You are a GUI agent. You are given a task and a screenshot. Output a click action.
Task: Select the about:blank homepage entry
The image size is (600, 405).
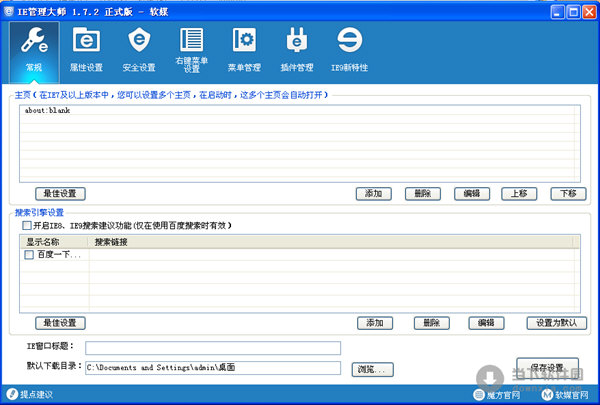click(47, 110)
